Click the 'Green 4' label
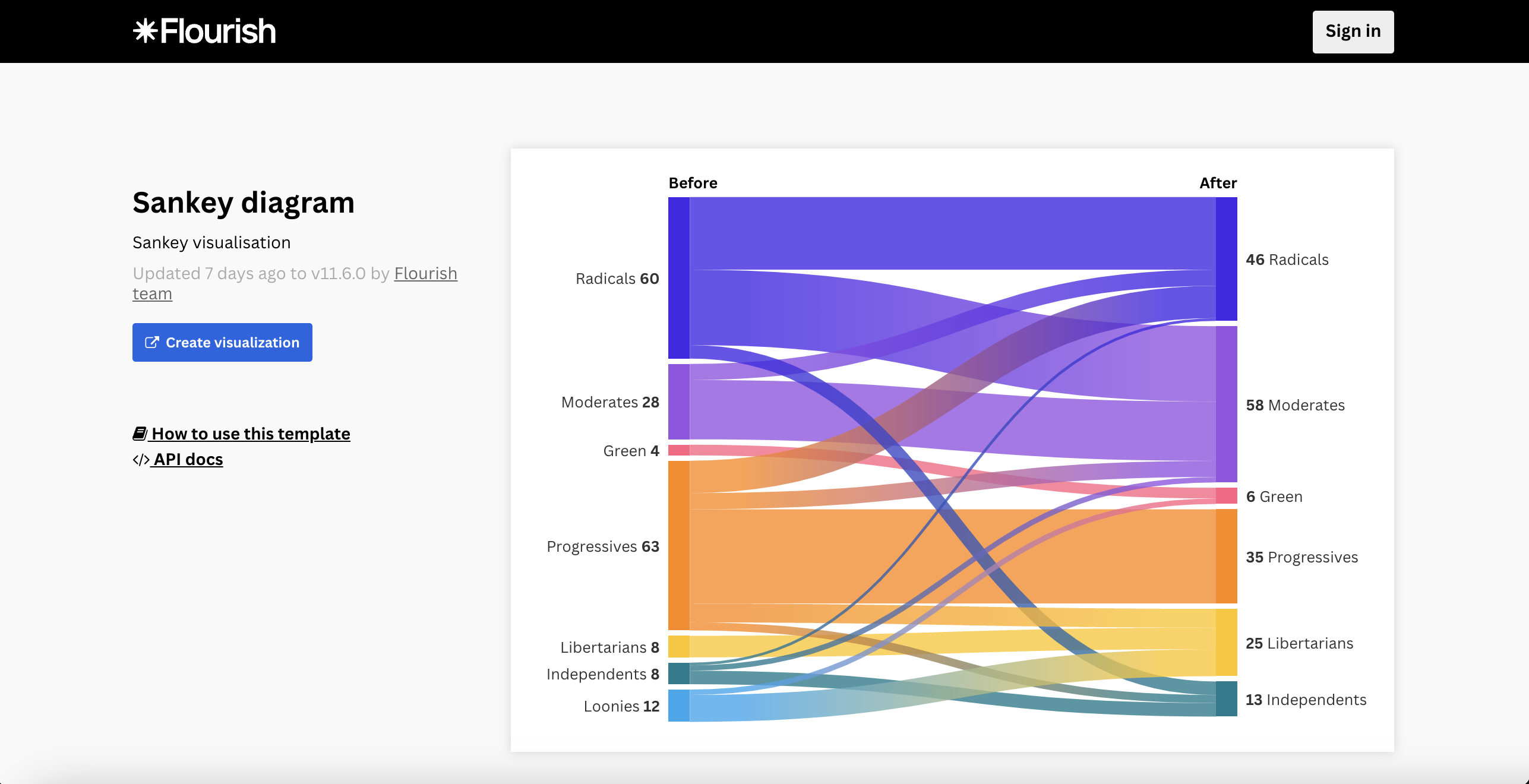The width and height of the screenshot is (1529, 784). point(631,451)
